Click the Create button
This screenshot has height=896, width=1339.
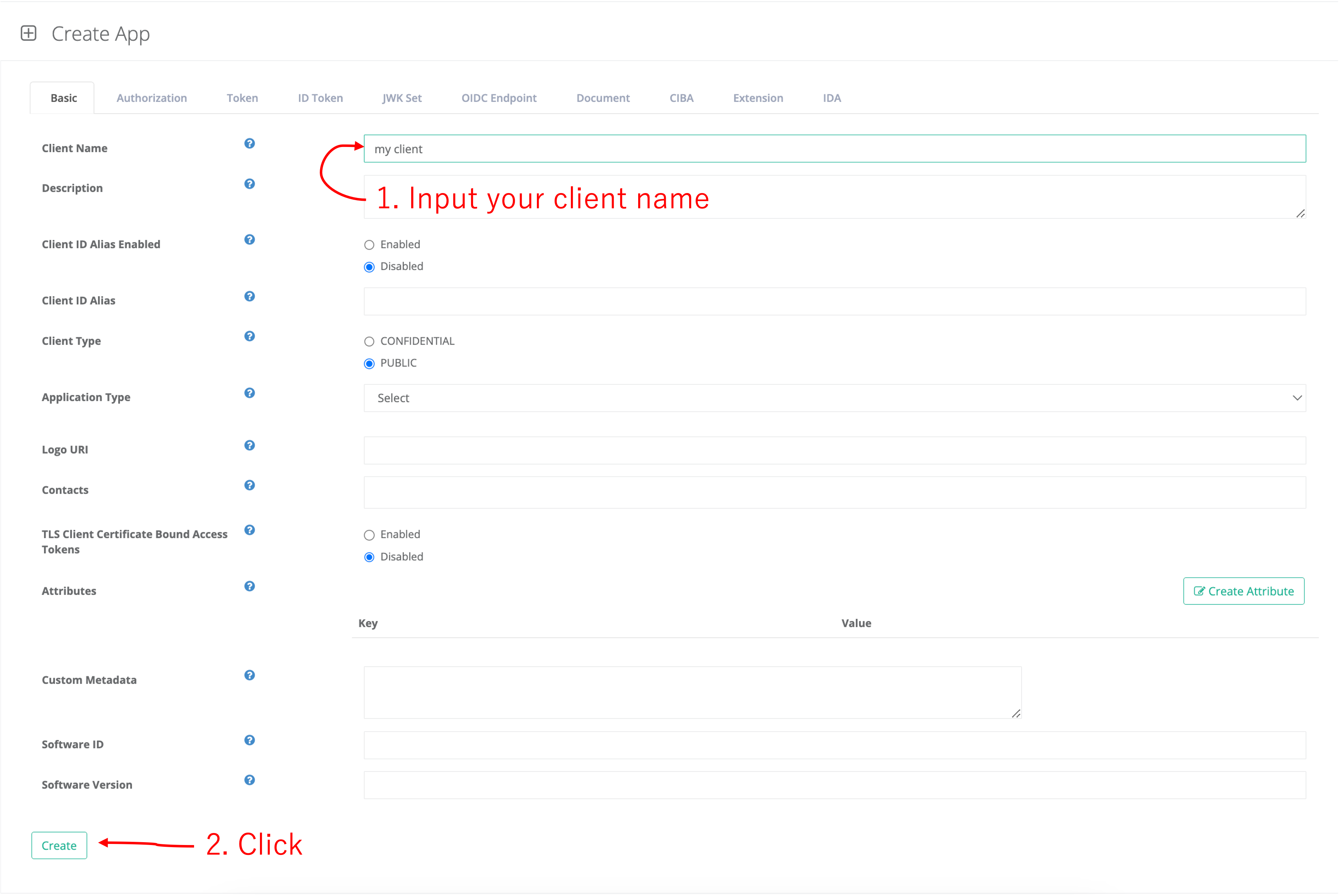[x=59, y=846]
